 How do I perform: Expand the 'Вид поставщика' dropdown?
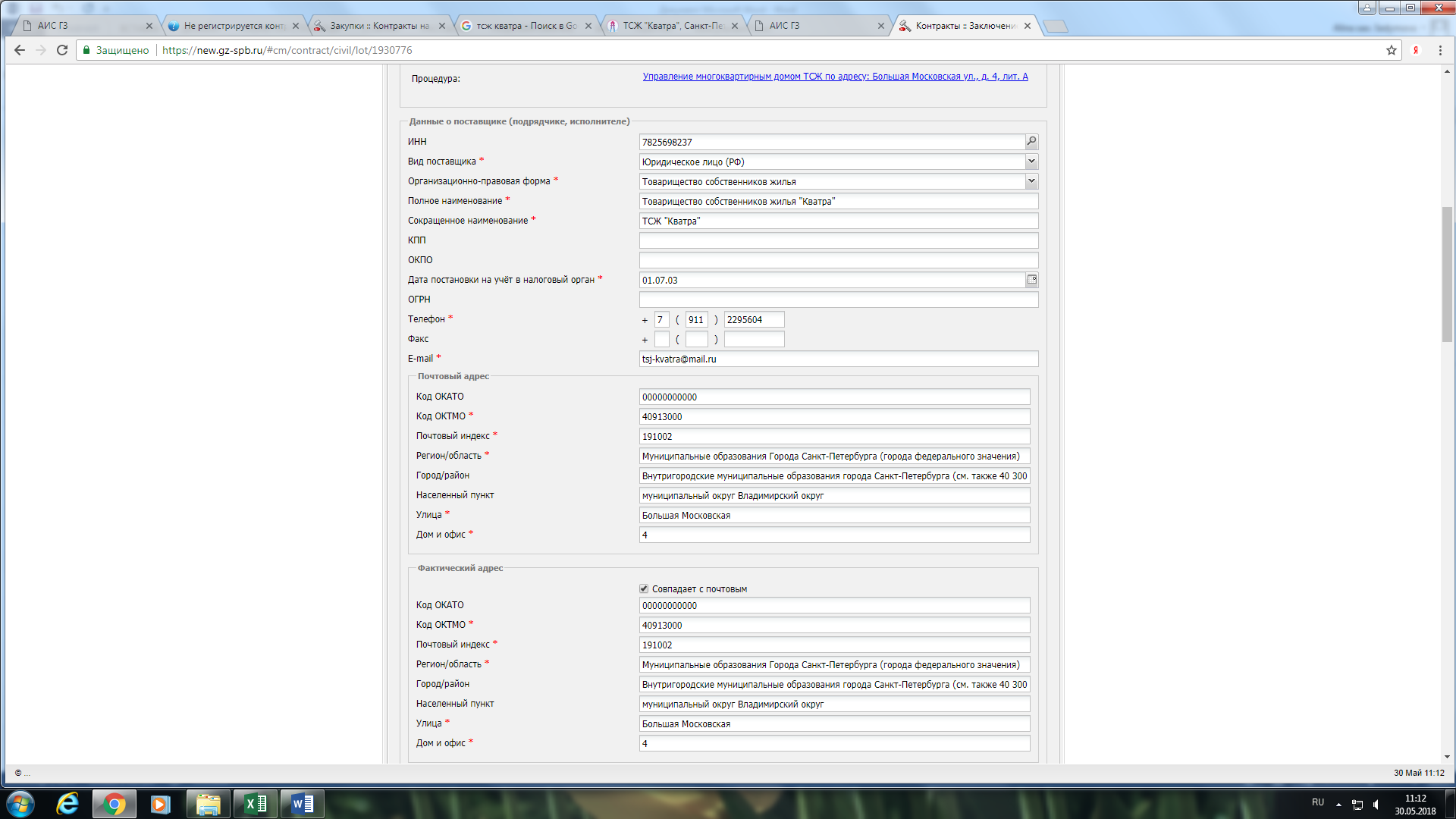pos(1031,162)
